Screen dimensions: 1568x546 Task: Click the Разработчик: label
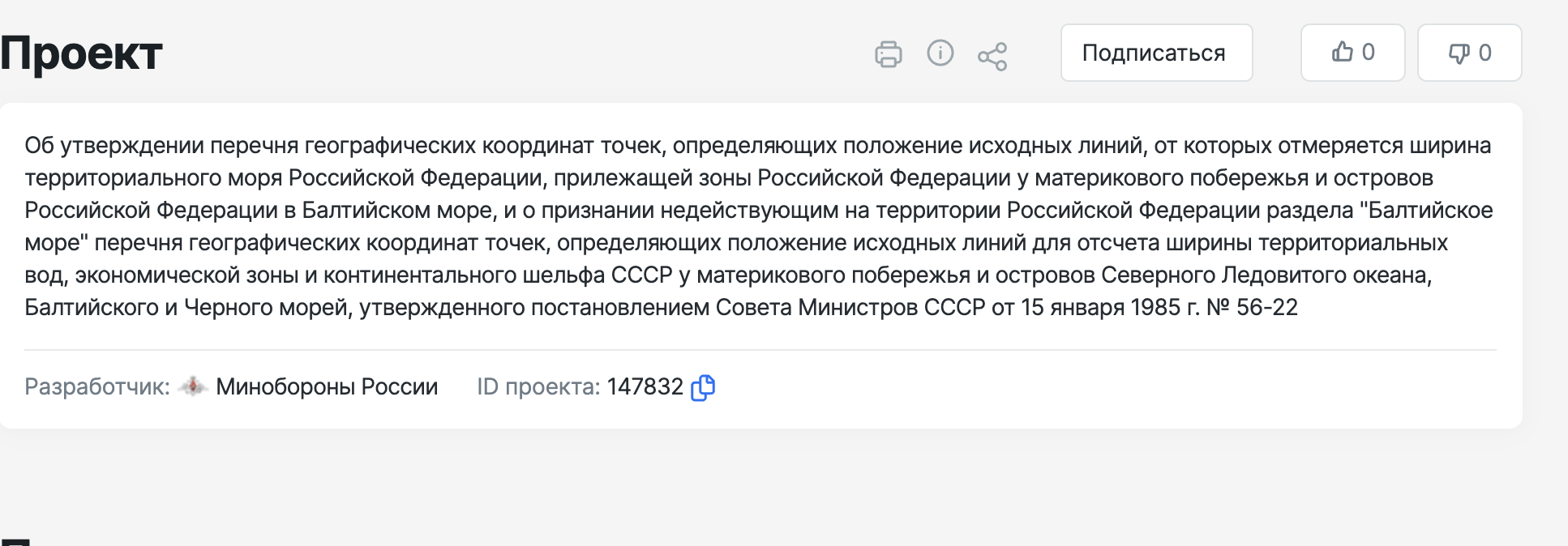pyautogui.click(x=97, y=387)
